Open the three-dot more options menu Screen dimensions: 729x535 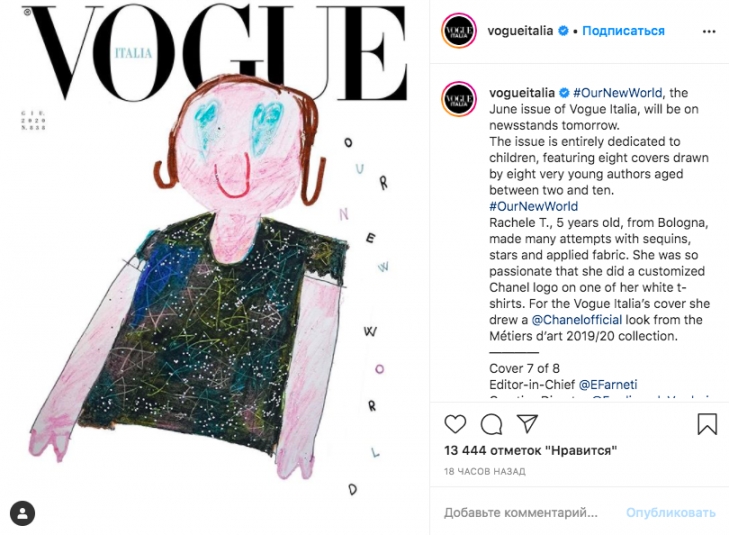click(709, 32)
